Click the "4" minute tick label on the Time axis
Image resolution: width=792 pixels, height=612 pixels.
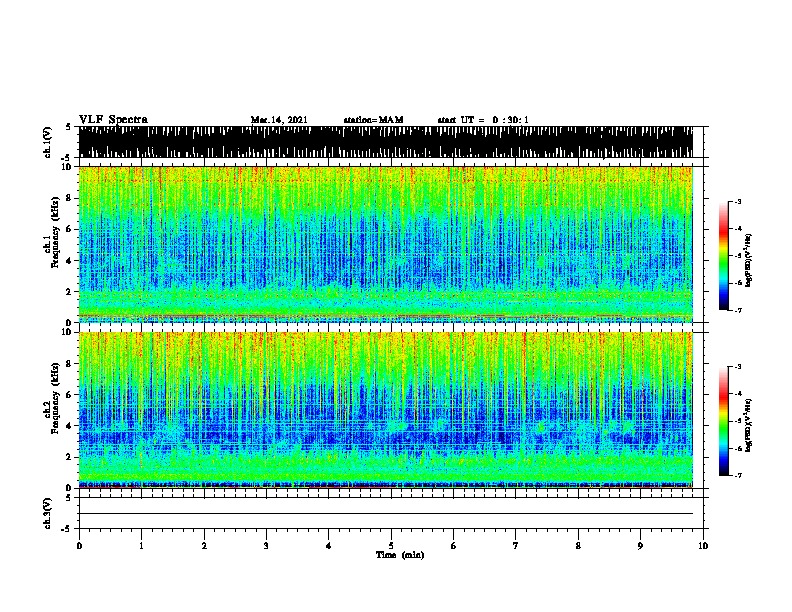(x=328, y=545)
